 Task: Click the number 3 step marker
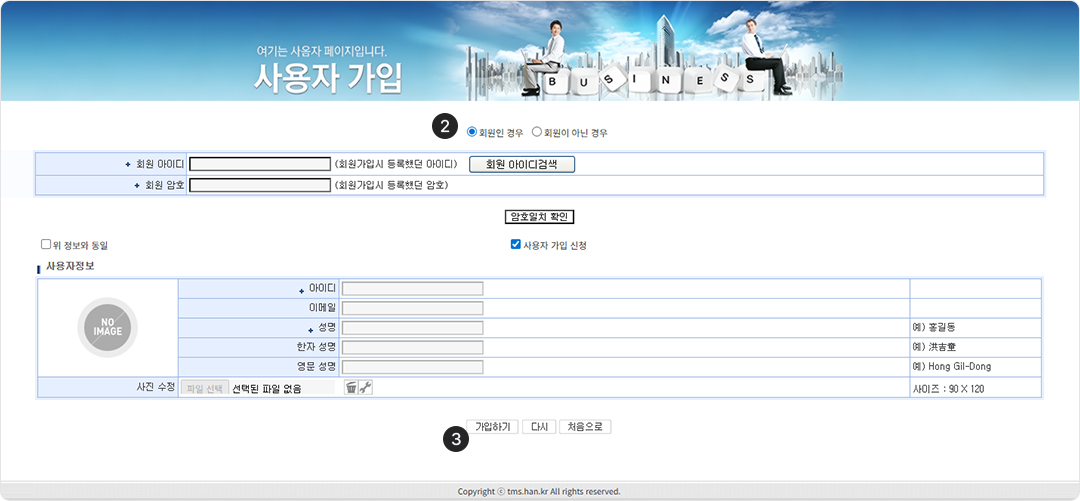click(456, 438)
